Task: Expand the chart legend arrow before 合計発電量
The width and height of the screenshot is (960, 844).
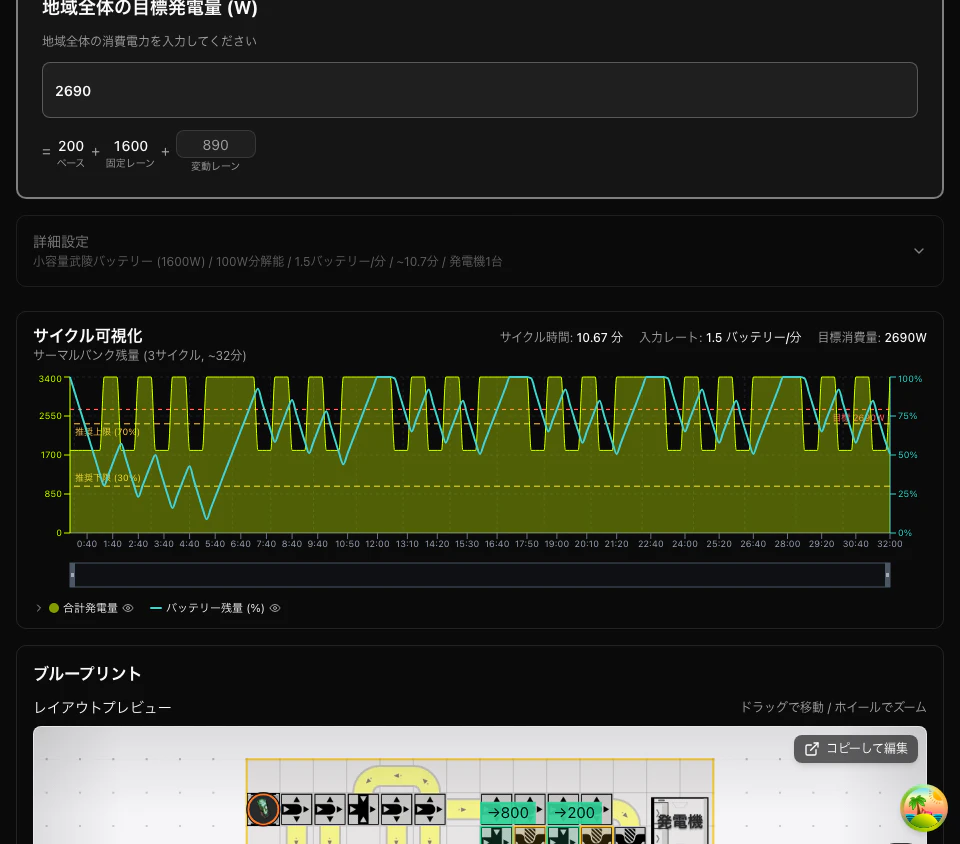Action: click(39, 608)
